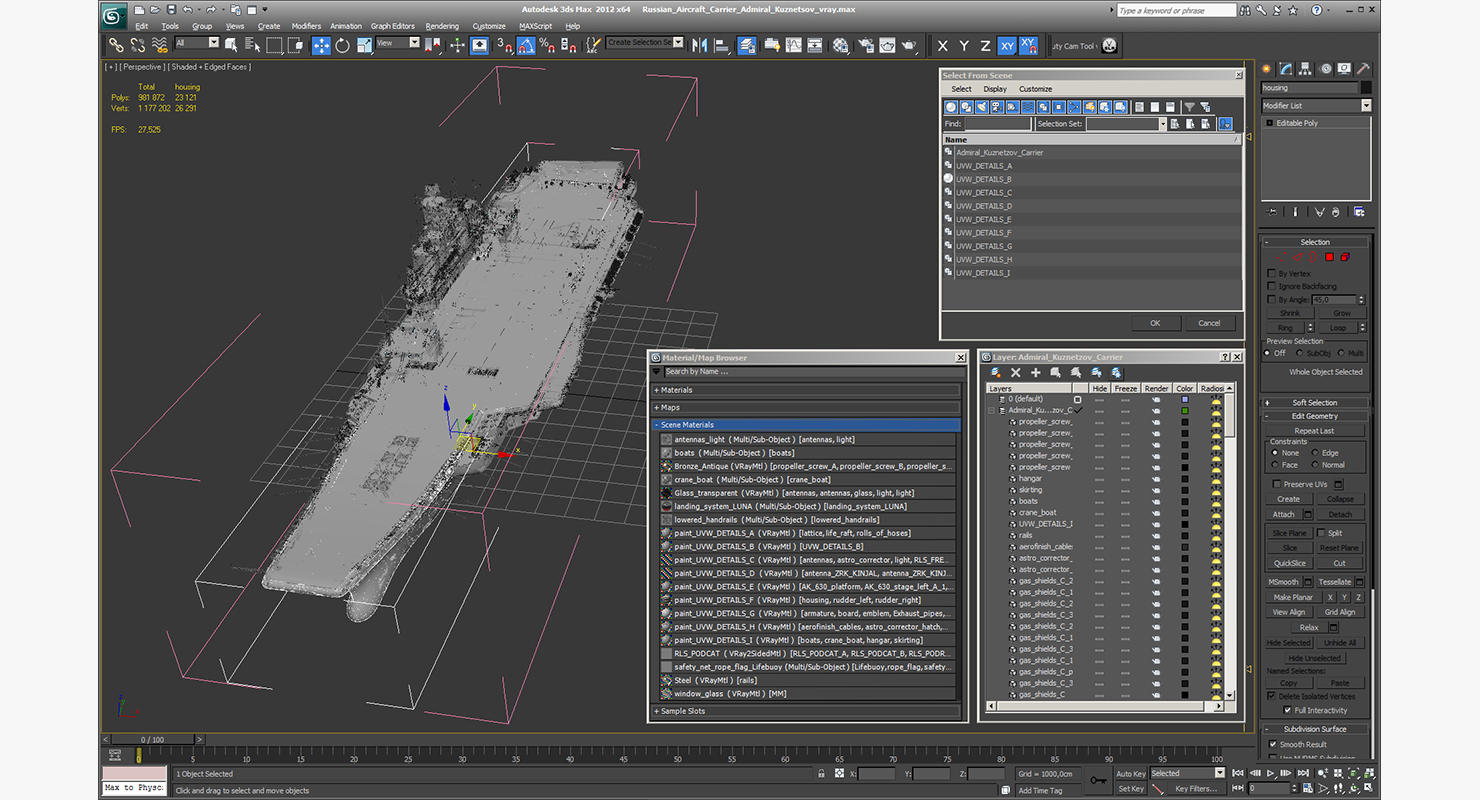Expand the Soft Selection rollout

click(x=1315, y=403)
